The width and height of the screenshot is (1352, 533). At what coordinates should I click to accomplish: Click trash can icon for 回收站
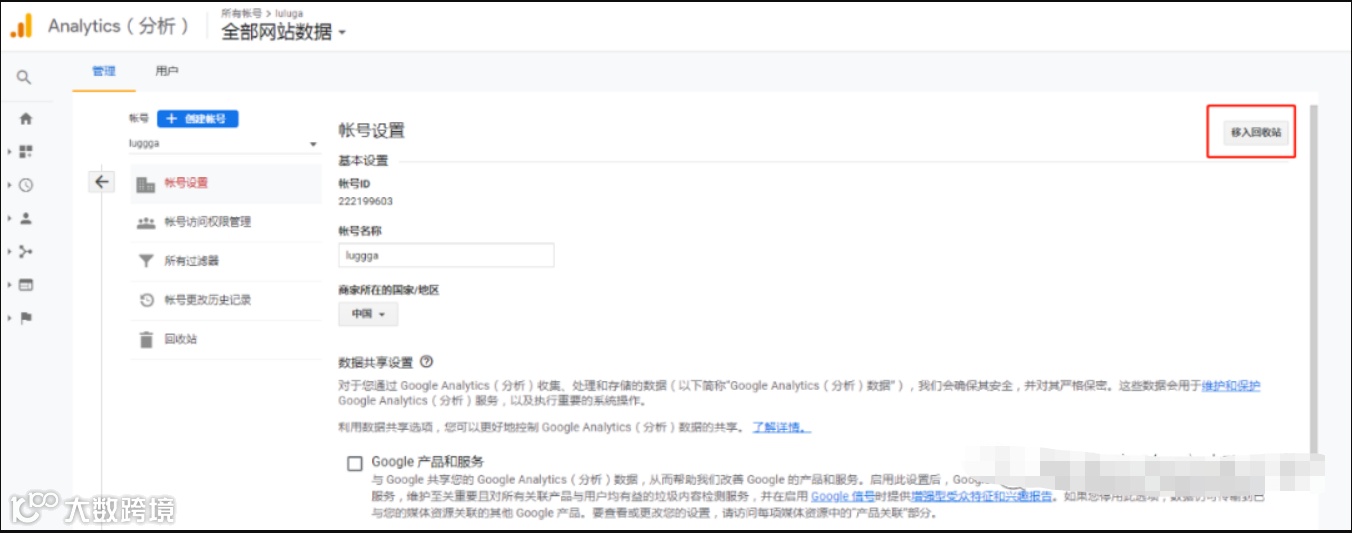click(146, 339)
